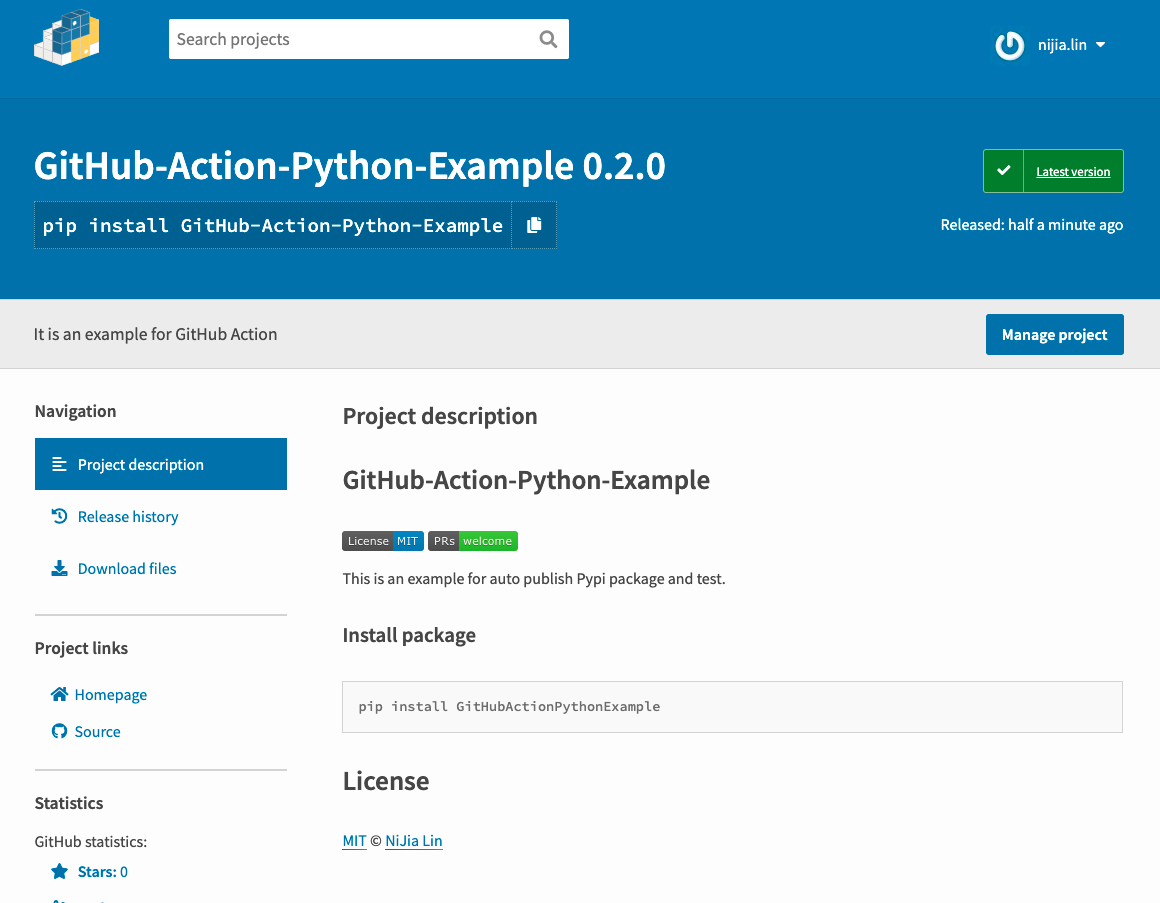This screenshot has height=903, width=1160.
Task: Click the user avatar icon
Action: point(1010,45)
